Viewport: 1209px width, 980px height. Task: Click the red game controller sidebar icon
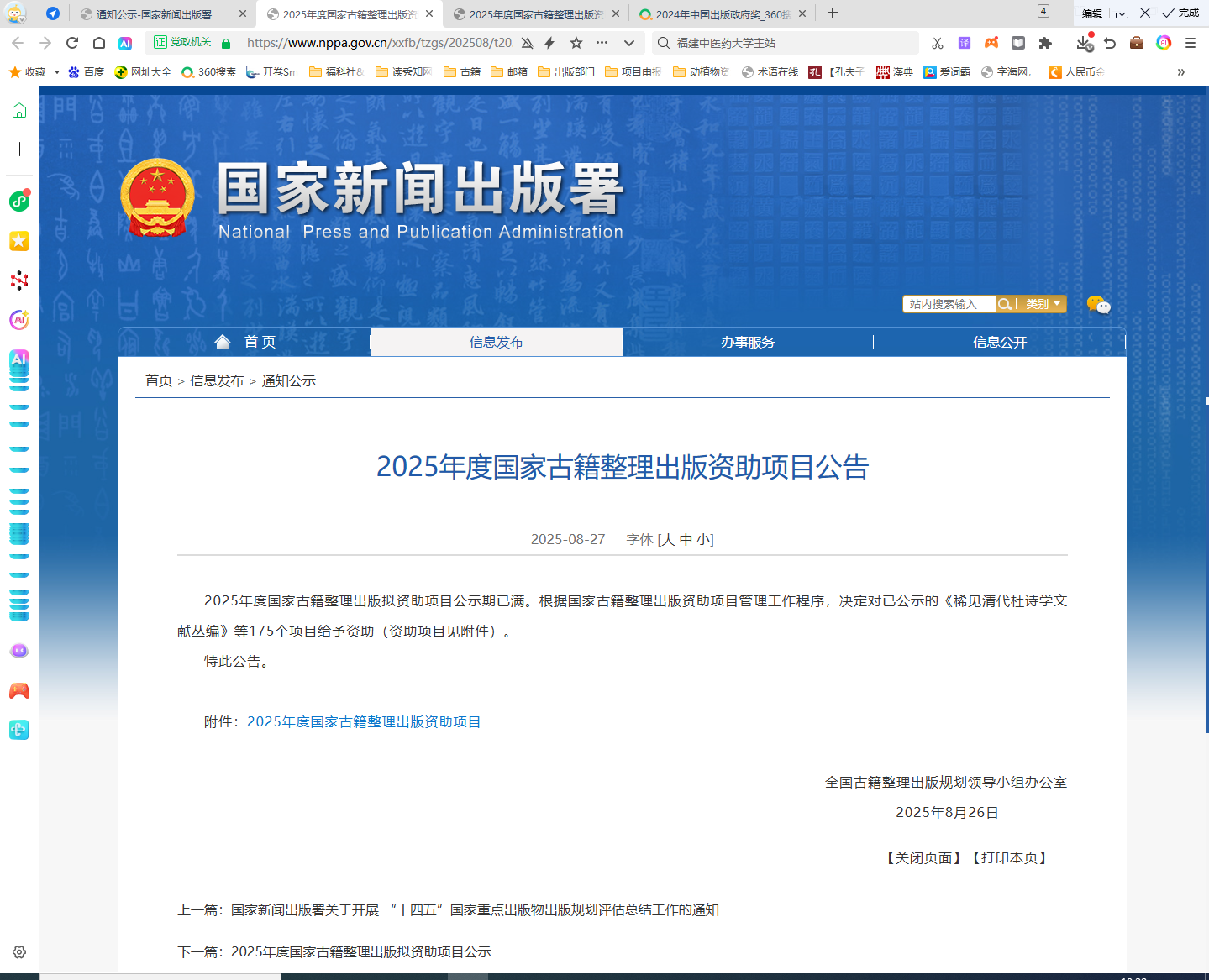click(x=19, y=691)
